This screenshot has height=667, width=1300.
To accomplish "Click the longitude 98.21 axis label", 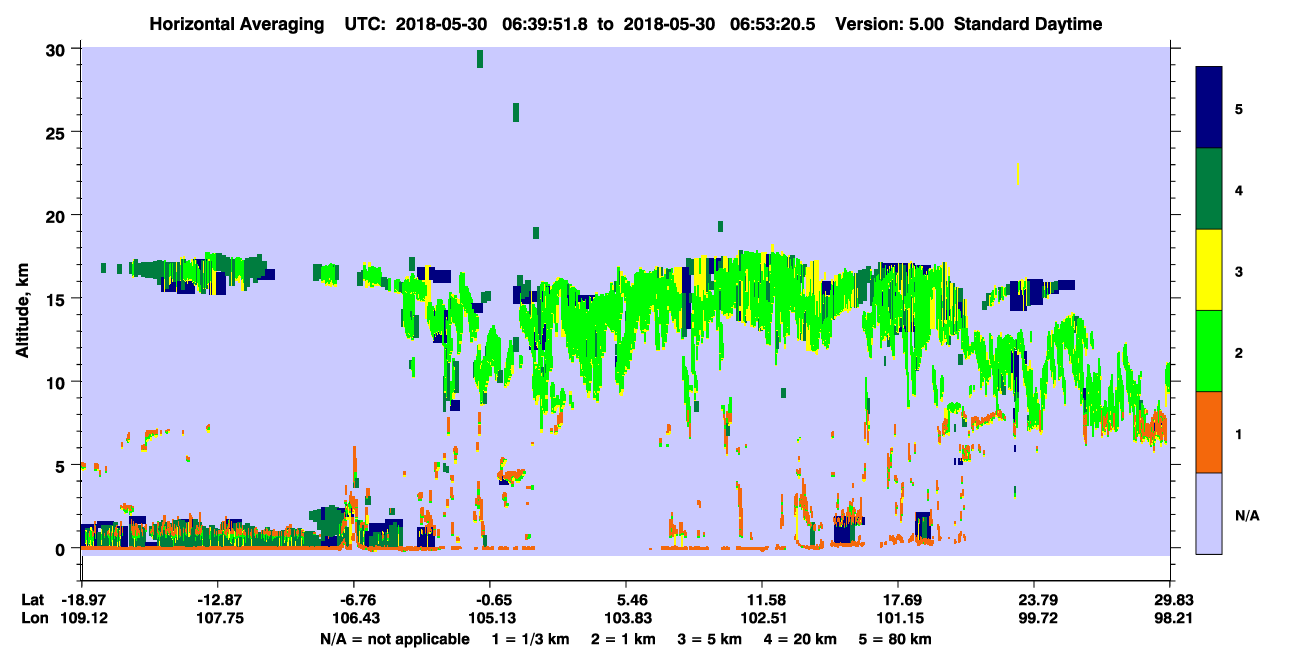I will (1171, 619).
